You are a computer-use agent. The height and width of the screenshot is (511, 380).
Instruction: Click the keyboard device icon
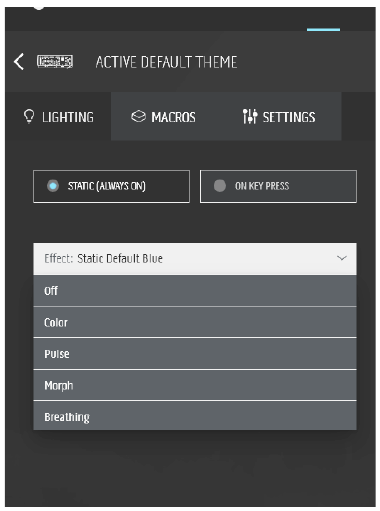55,62
